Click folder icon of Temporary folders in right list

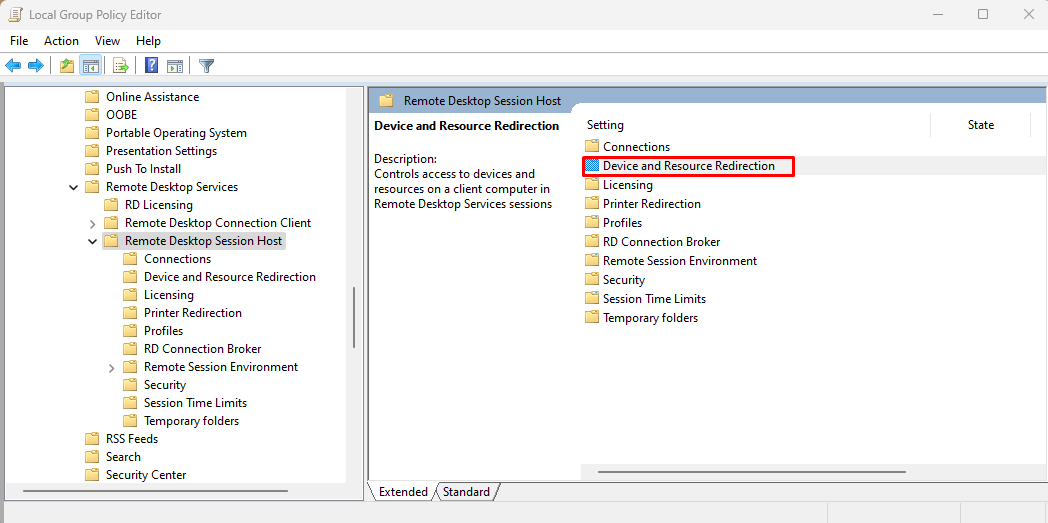(592, 318)
